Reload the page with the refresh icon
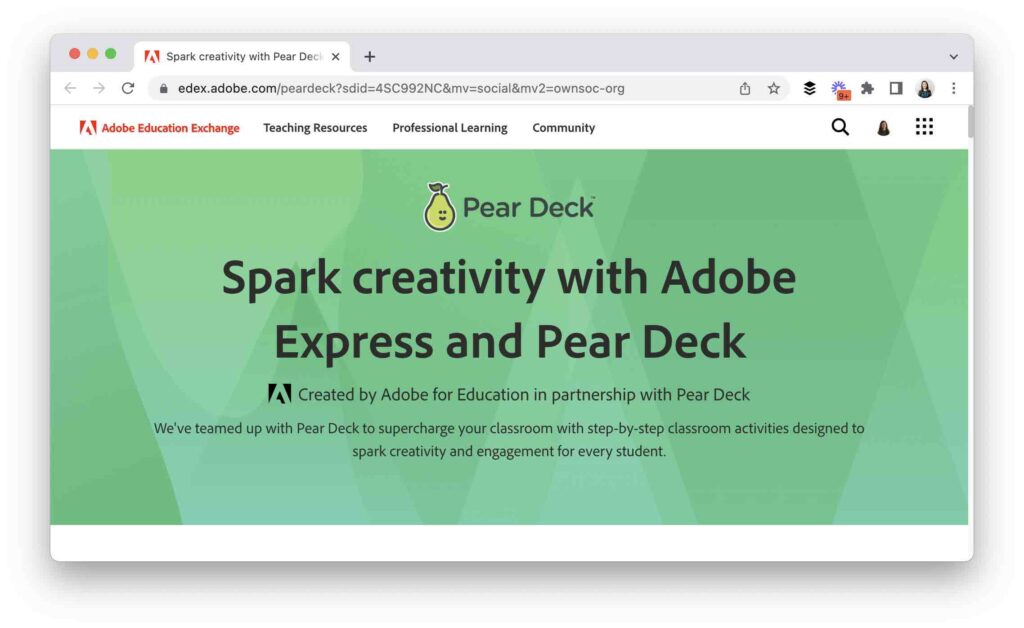This screenshot has width=1024, height=628. [127, 88]
